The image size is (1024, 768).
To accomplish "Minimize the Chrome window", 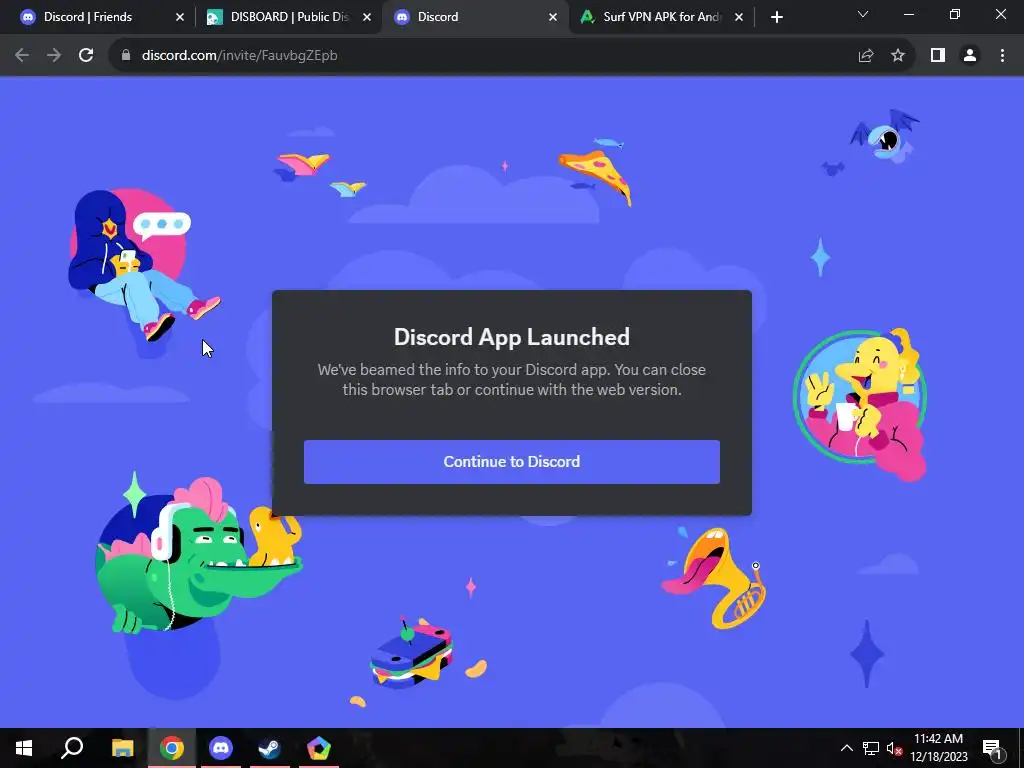I will (x=908, y=14).
